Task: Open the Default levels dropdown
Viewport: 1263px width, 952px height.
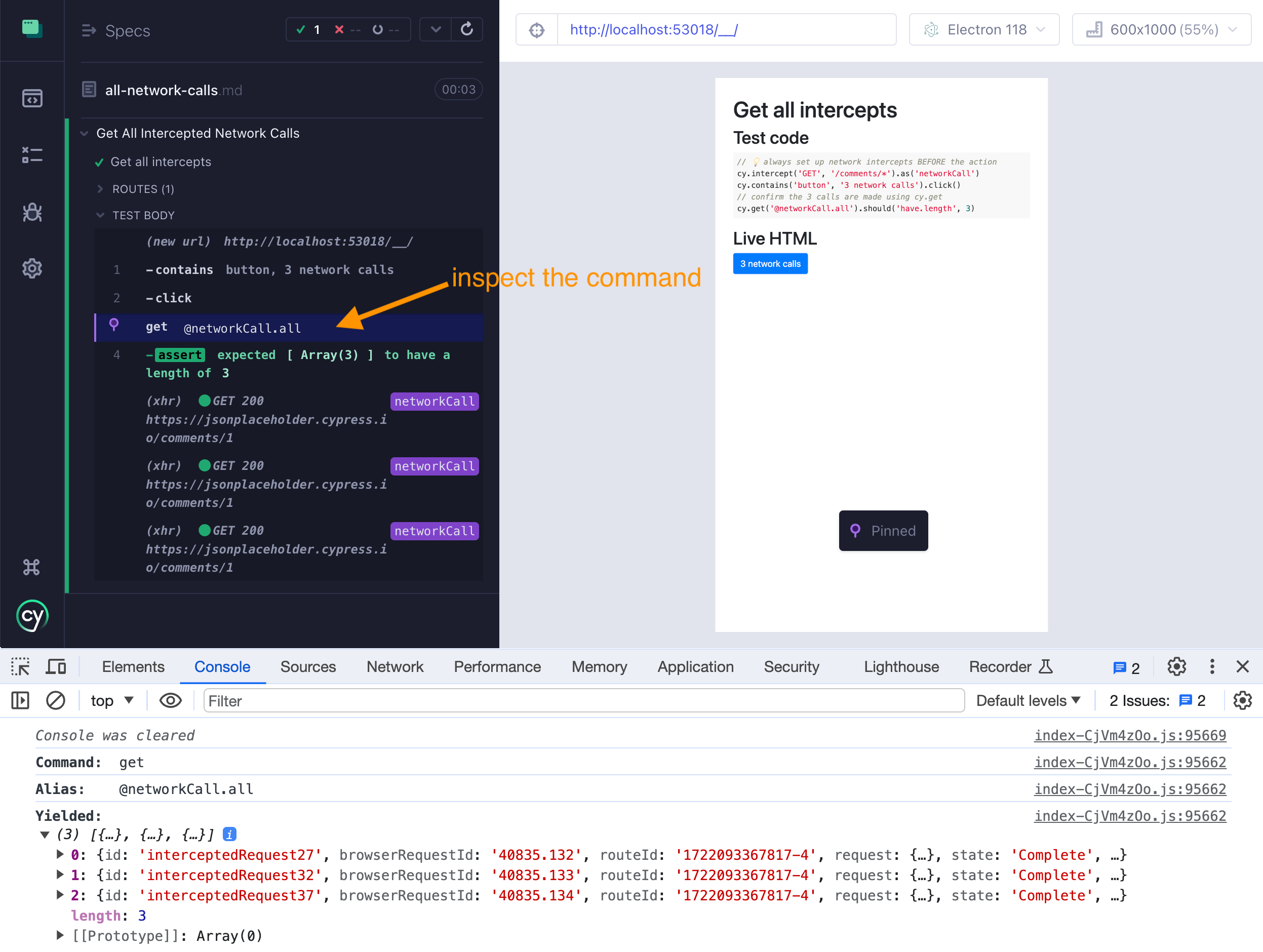Action: pyautogui.click(x=1028, y=700)
